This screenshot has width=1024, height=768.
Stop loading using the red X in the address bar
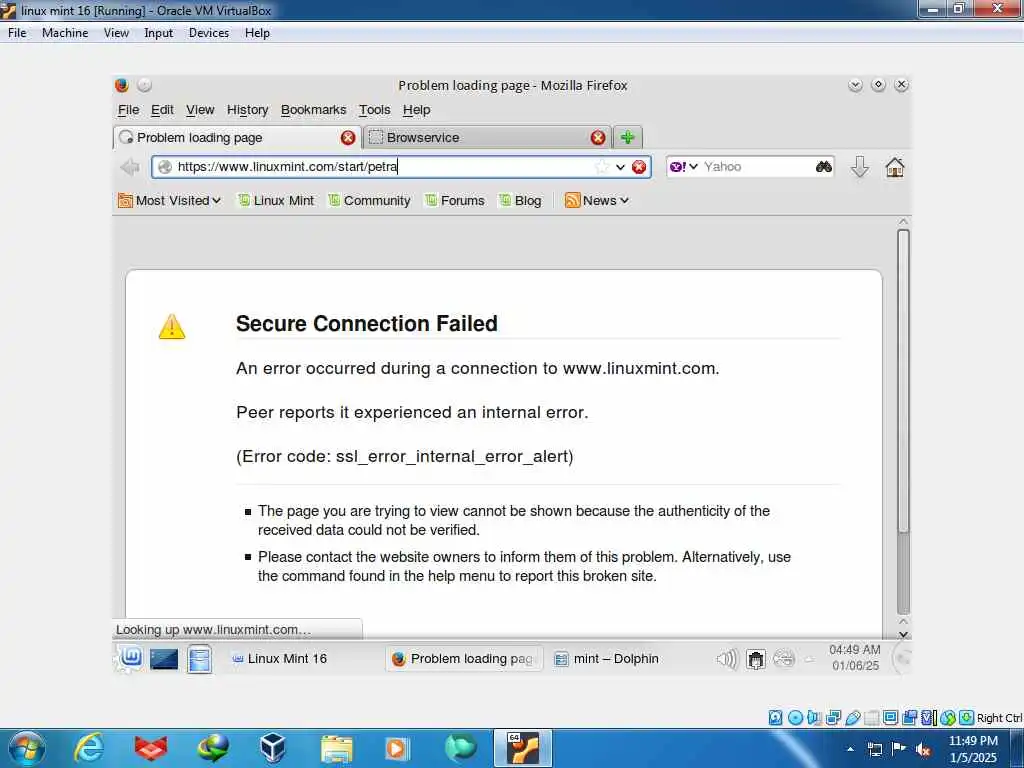point(639,167)
